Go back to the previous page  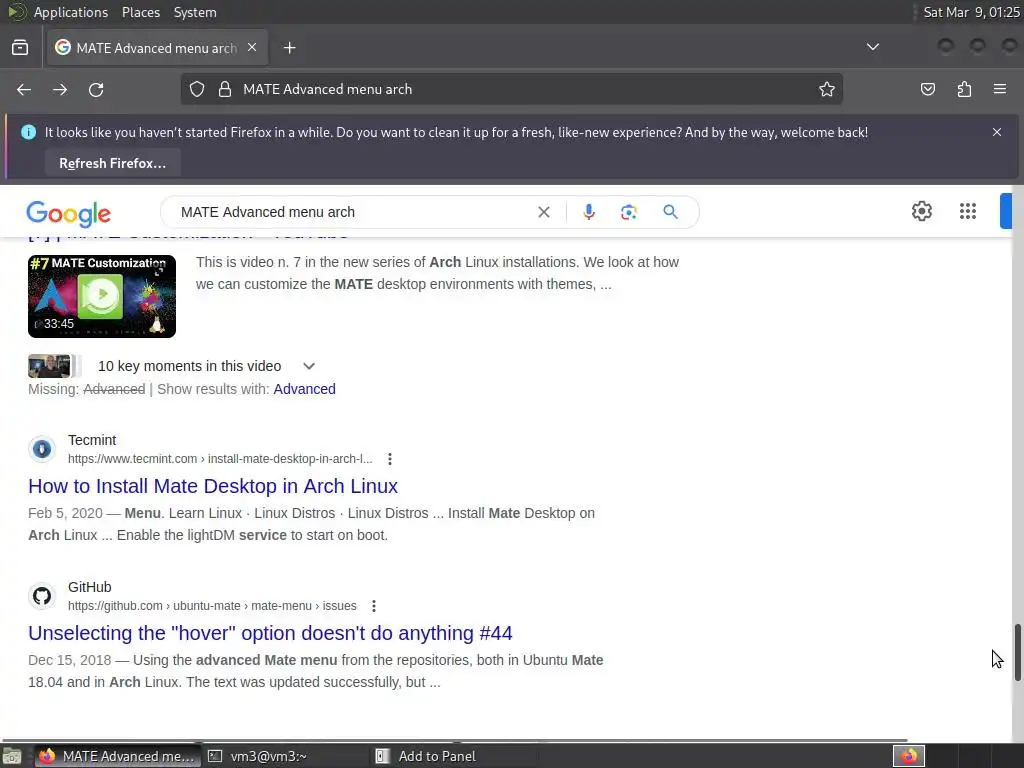24,89
